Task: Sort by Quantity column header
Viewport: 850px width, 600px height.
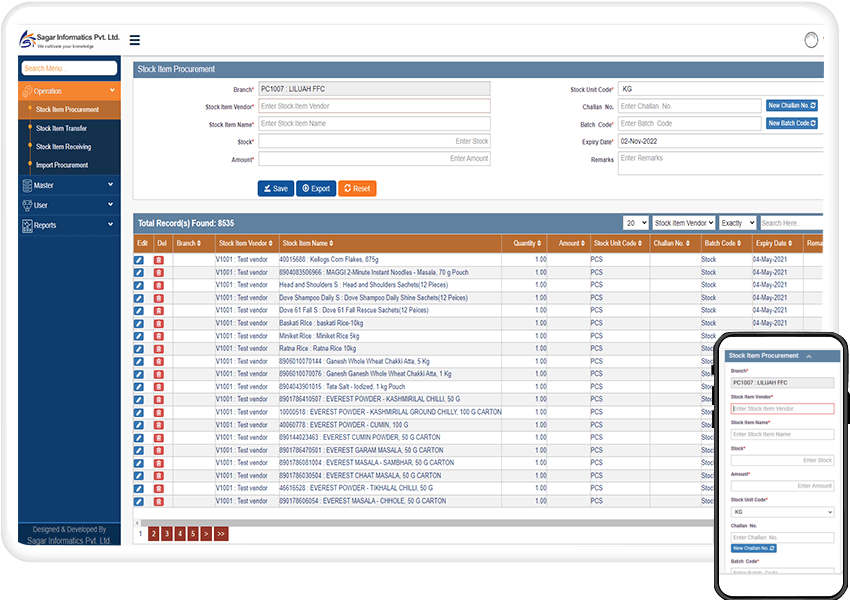Action: tap(527, 243)
